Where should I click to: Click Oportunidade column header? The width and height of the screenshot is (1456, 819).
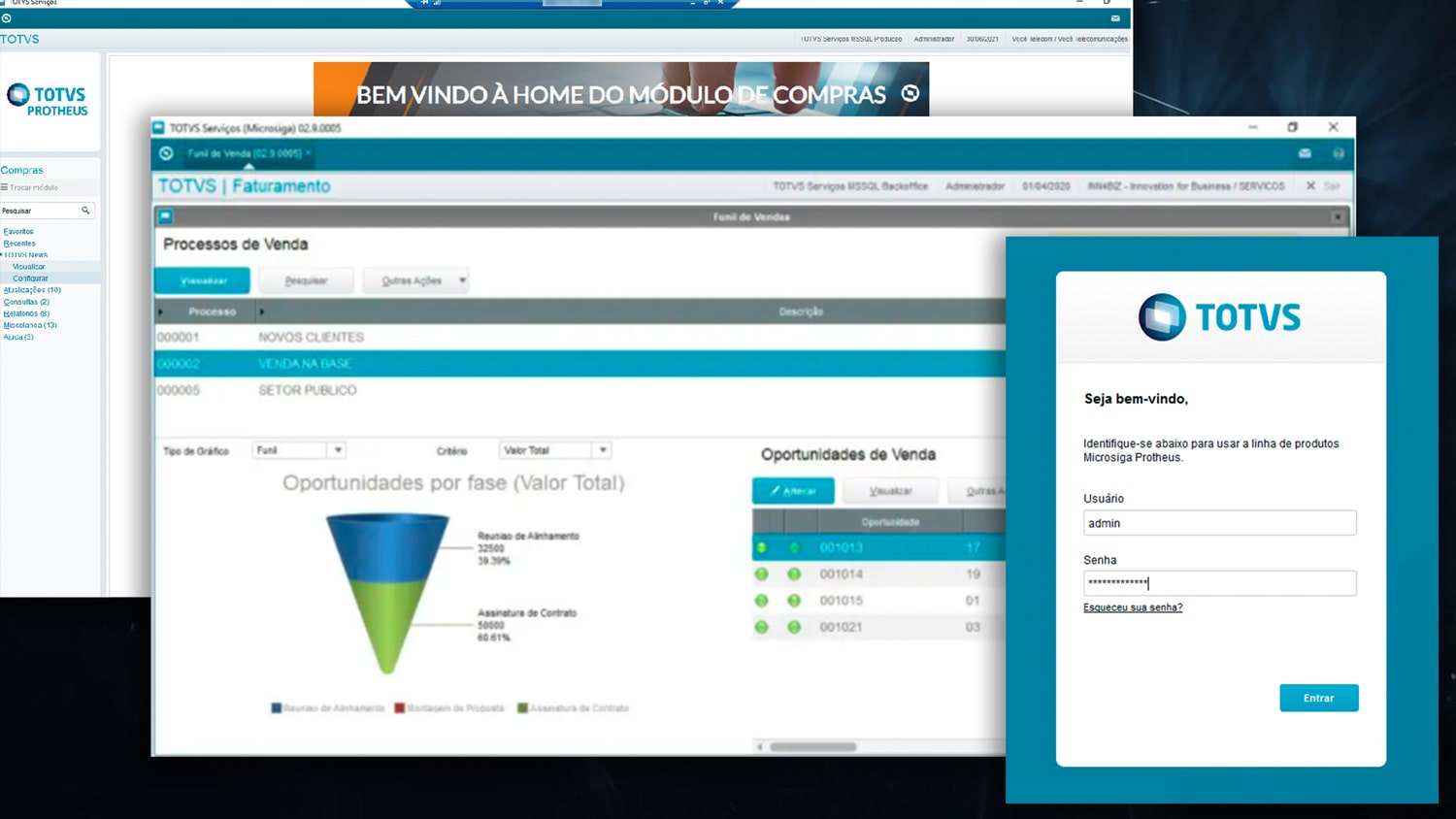click(890, 522)
